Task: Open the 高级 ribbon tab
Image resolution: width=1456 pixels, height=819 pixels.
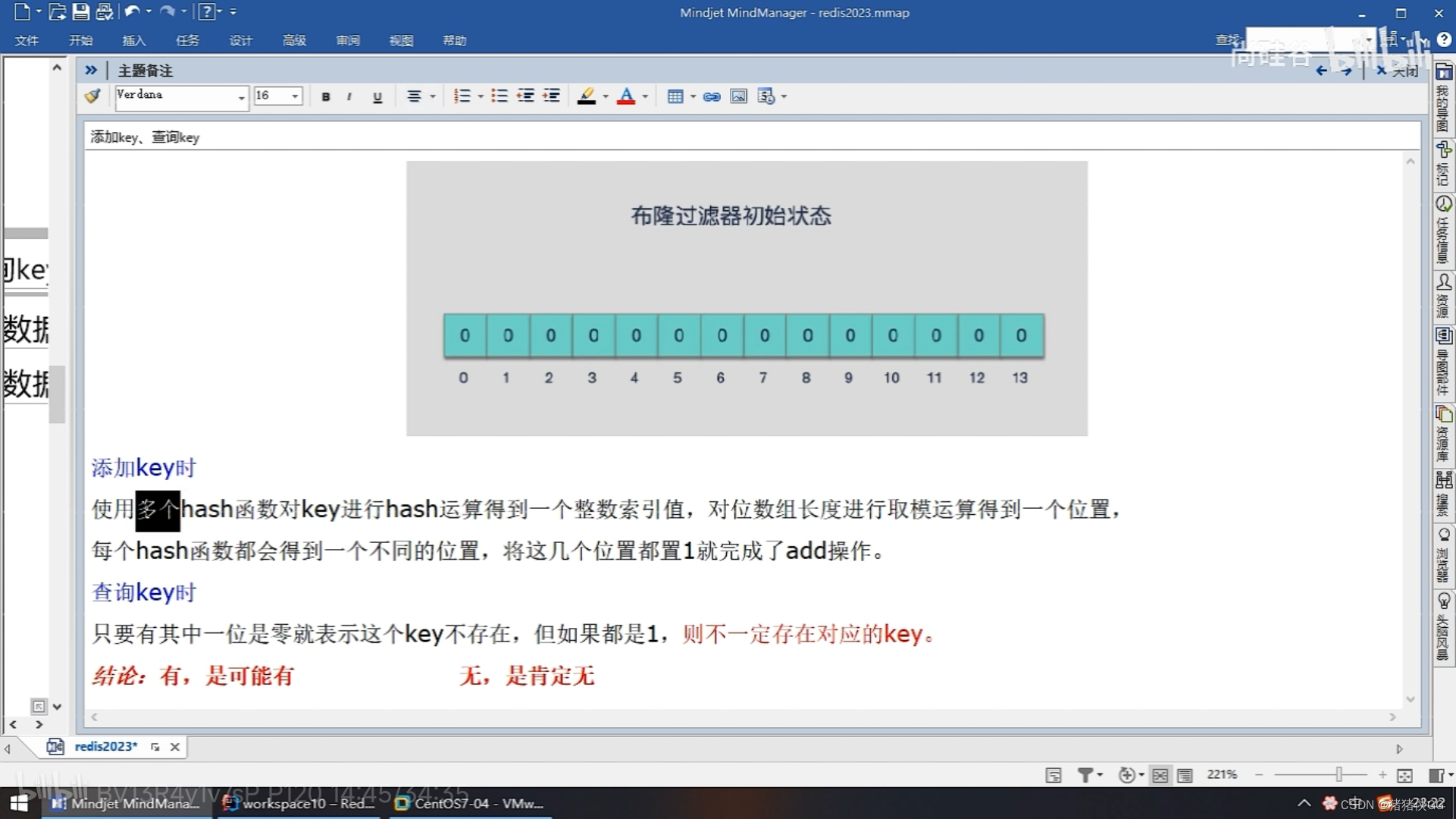Action: [x=294, y=40]
